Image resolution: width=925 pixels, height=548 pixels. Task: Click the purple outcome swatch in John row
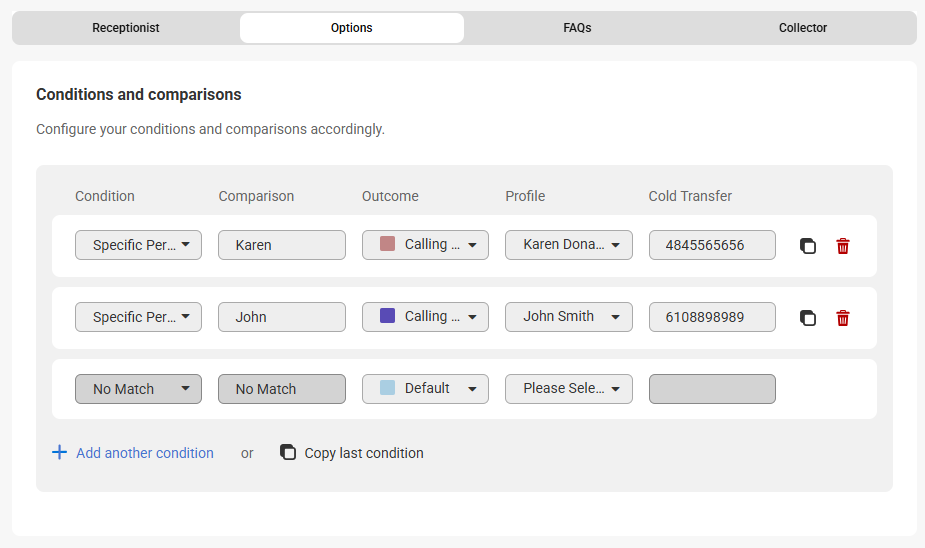click(388, 316)
